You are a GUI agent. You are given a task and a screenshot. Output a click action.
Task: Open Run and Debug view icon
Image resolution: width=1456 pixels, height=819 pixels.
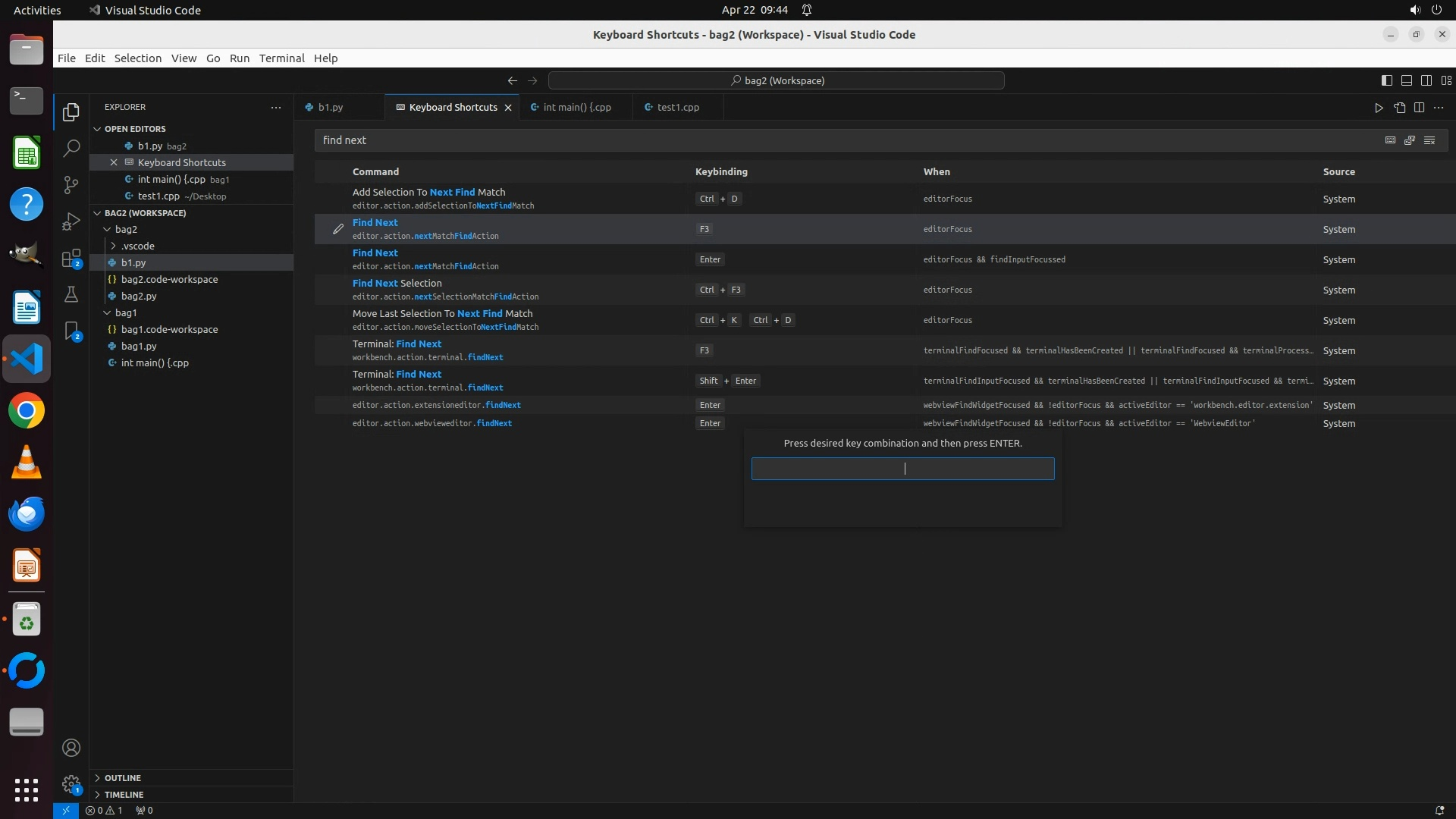[x=71, y=221]
